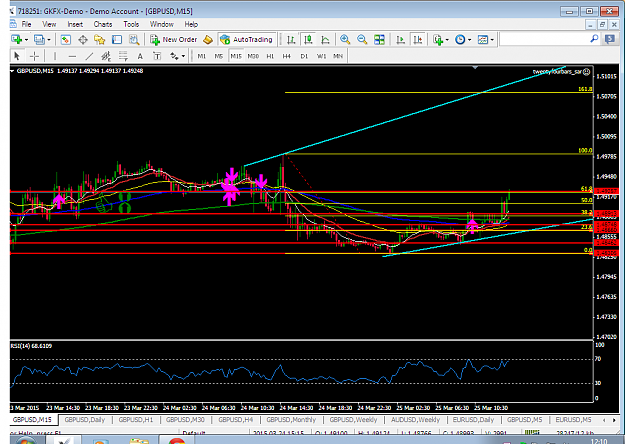Screen dimensions: 625x444
Task: Open the Insert menu
Action: (75, 24)
